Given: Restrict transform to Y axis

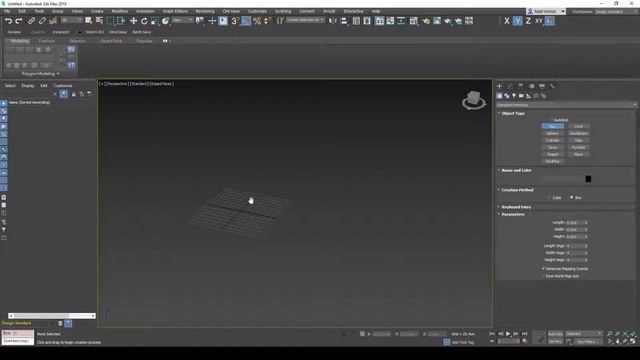Looking at the screenshot, I should pos(518,21).
